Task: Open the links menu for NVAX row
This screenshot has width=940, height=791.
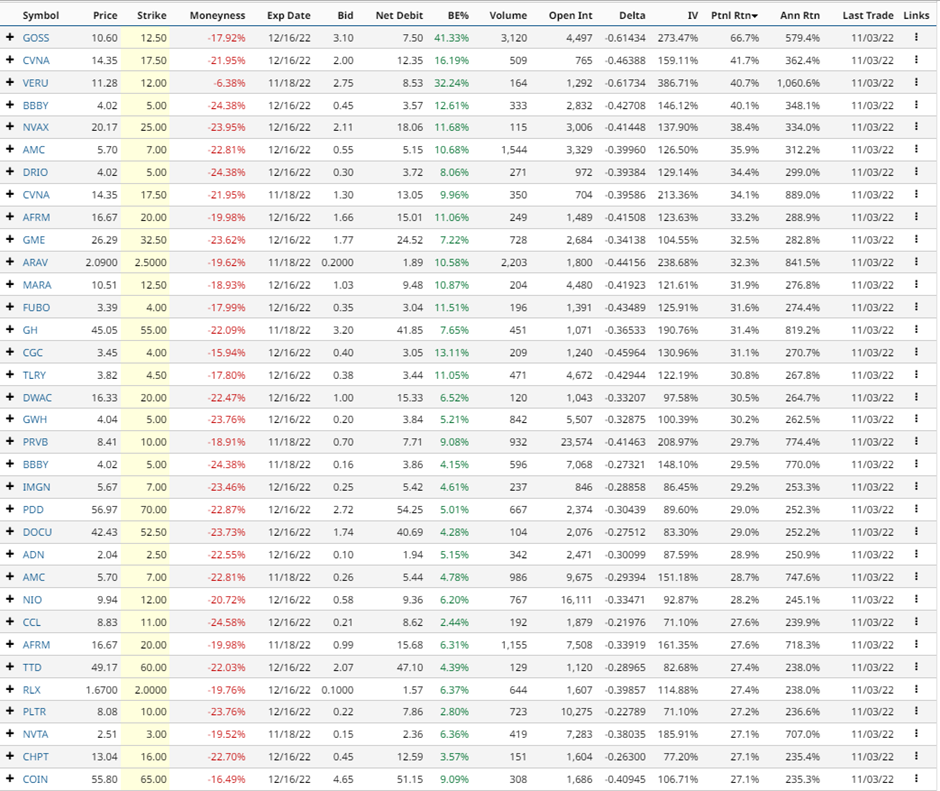Action: (916, 127)
